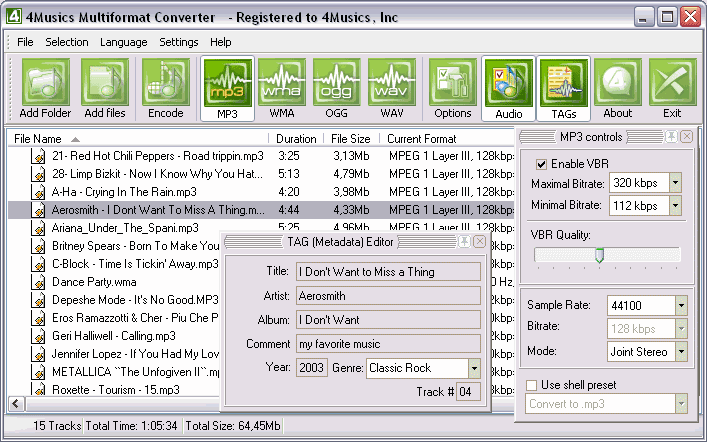Open the Language menu
This screenshot has height=442, width=707.
[x=124, y=42]
